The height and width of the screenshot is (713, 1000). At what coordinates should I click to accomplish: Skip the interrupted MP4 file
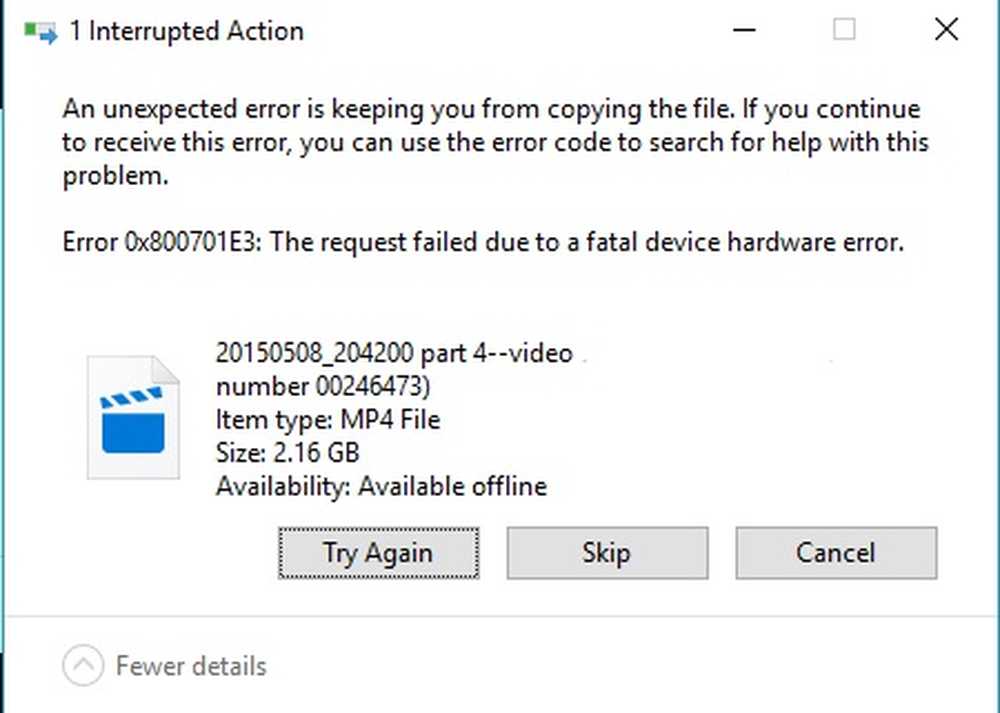607,553
